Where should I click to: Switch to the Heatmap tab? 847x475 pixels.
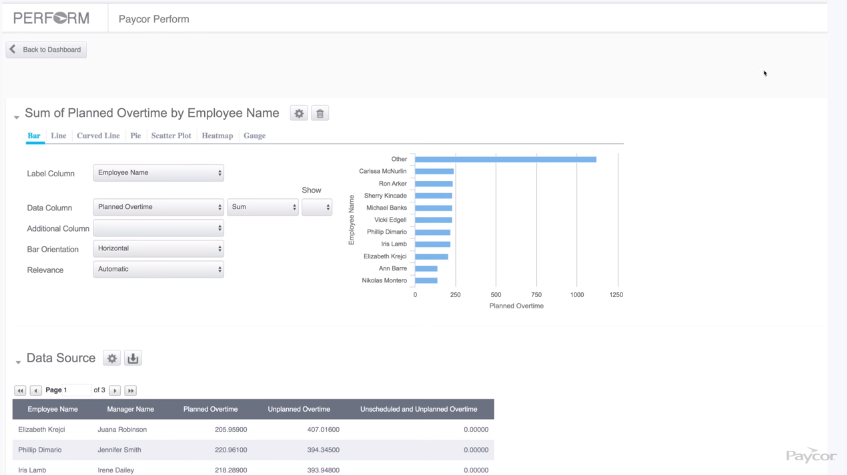pos(217,136)
